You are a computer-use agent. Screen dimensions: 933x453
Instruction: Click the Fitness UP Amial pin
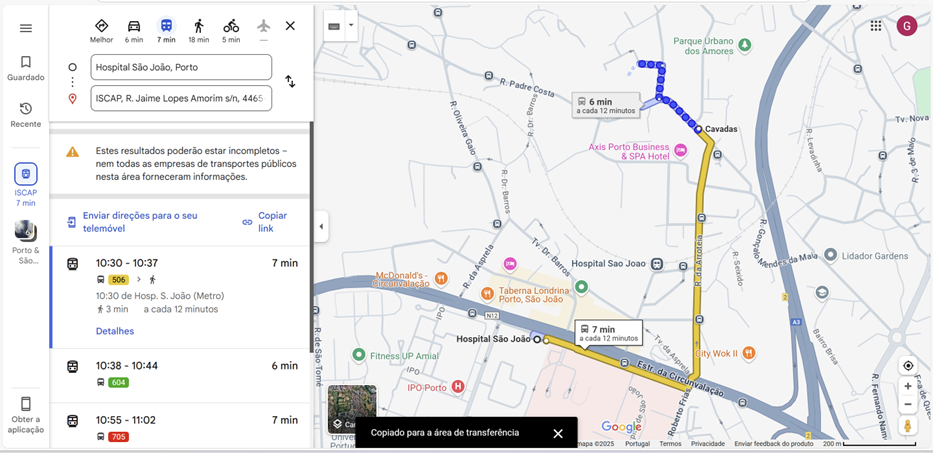pos(358,355)
